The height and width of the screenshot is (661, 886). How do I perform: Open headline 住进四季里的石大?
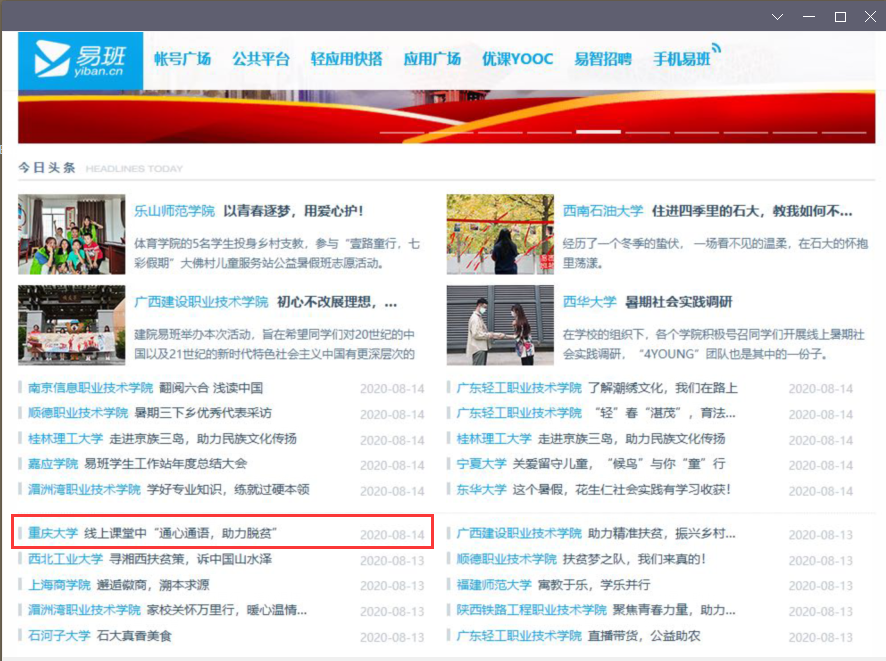pyautogui.click(x=752, y=211)
